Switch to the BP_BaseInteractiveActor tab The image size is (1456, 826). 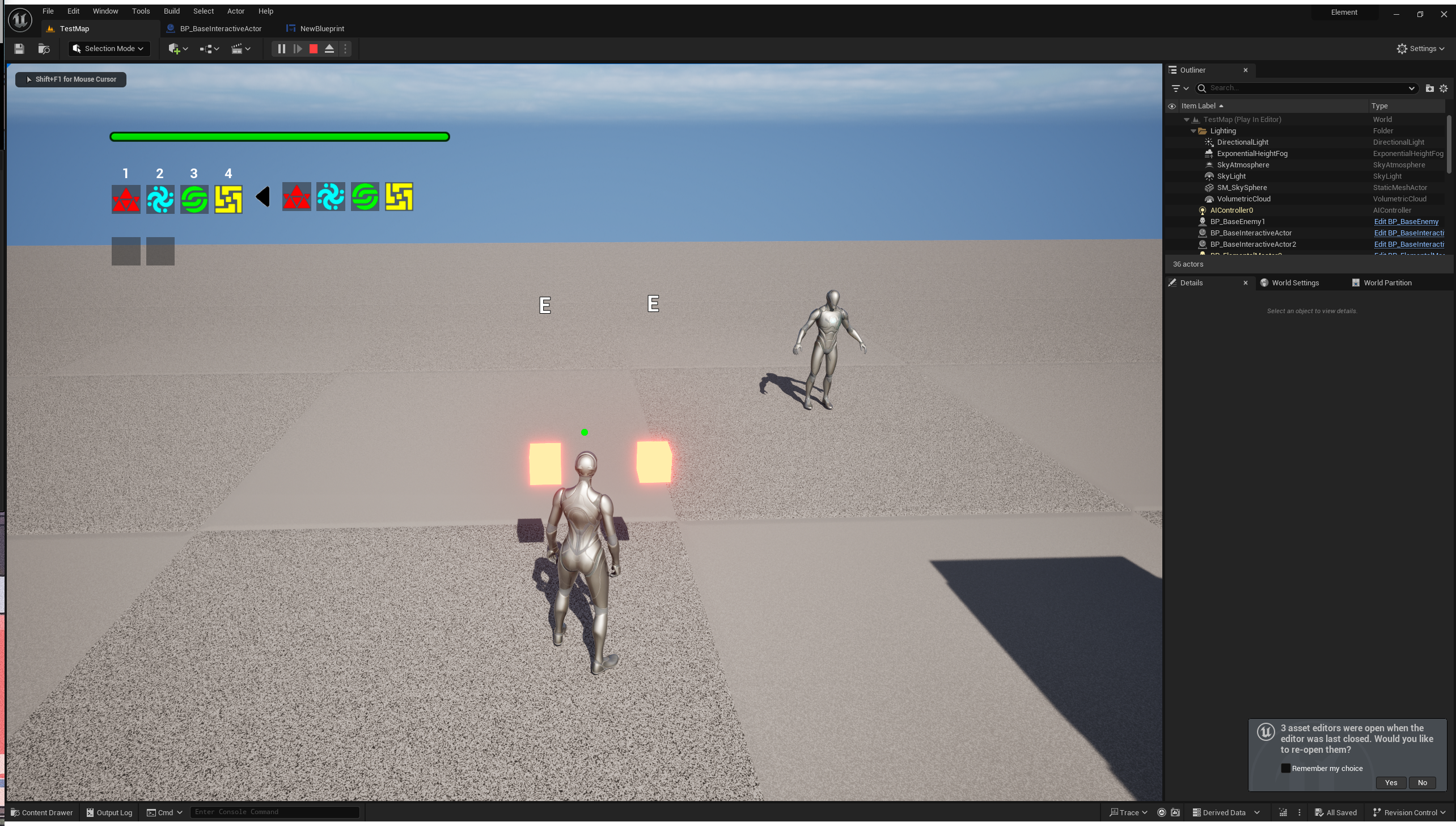[x=221, y=28]
